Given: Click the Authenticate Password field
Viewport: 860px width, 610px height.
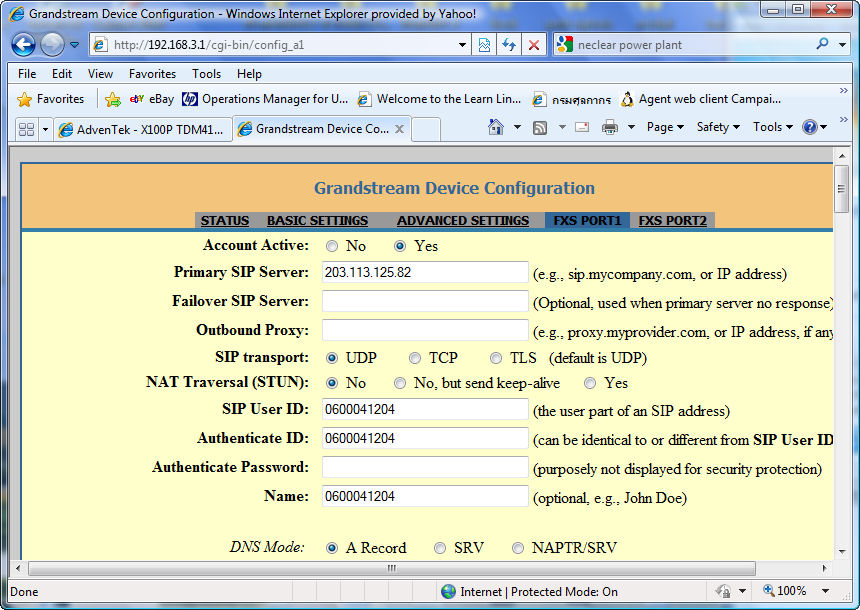Looking at the screenshot, I should tap(425, 467).
